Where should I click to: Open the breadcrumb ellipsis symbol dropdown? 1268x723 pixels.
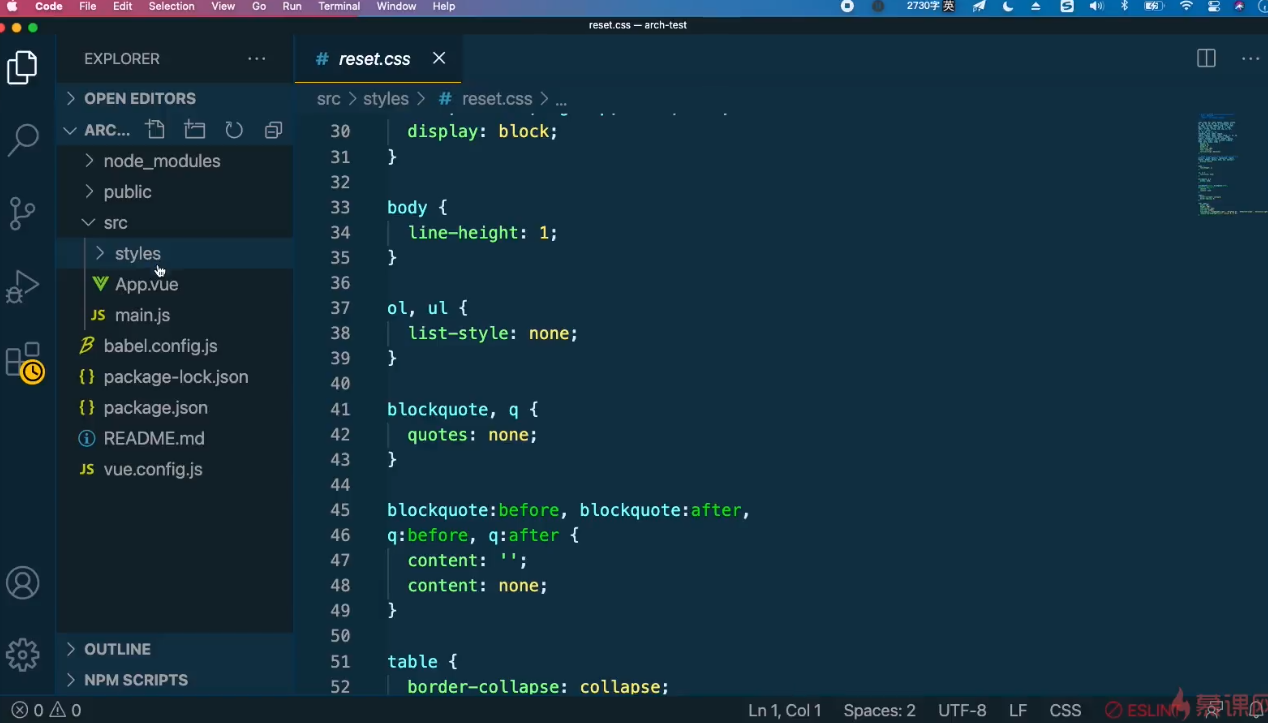tap(561, 99)
